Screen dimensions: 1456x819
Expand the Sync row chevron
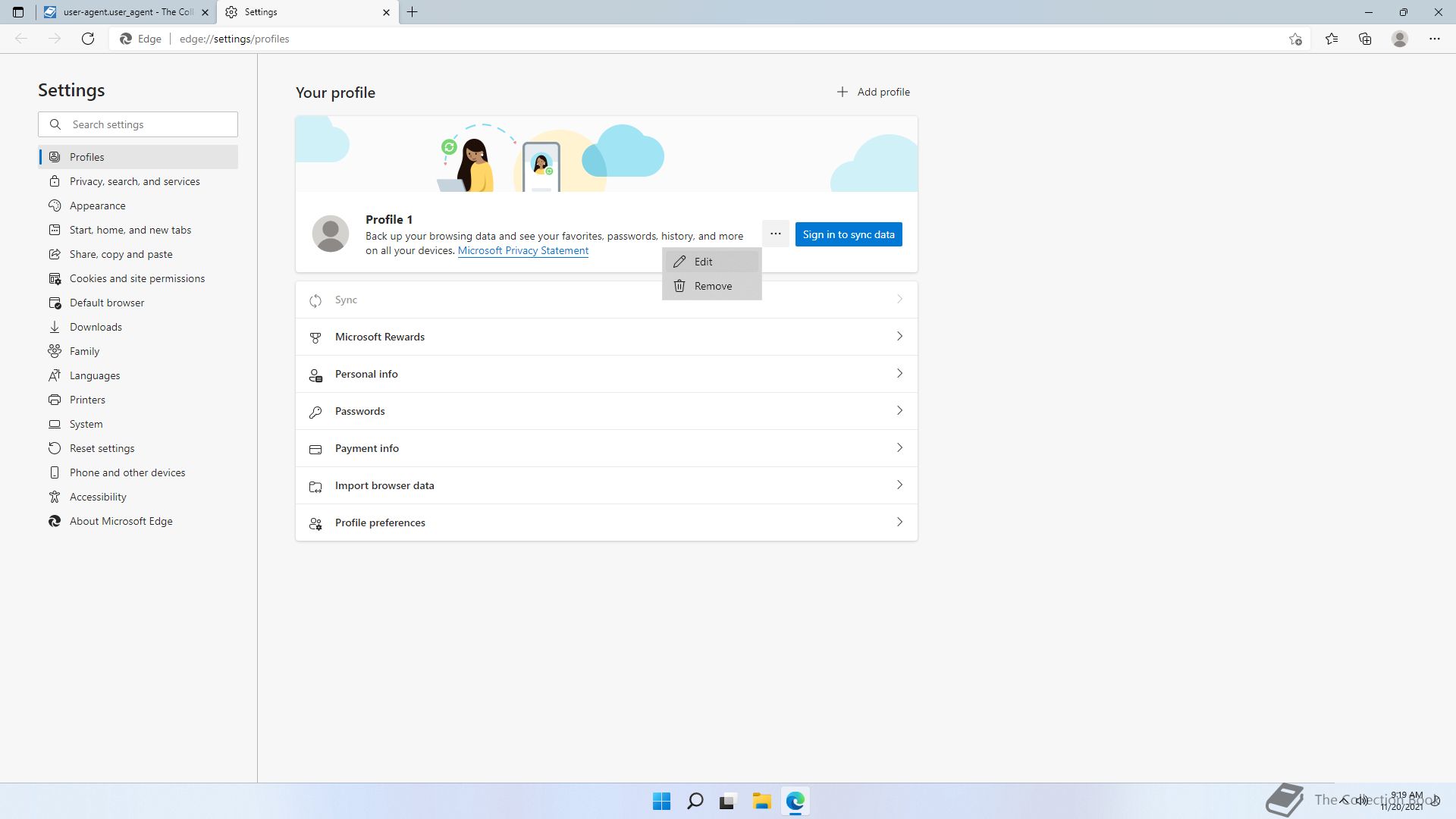coord(899,300)
